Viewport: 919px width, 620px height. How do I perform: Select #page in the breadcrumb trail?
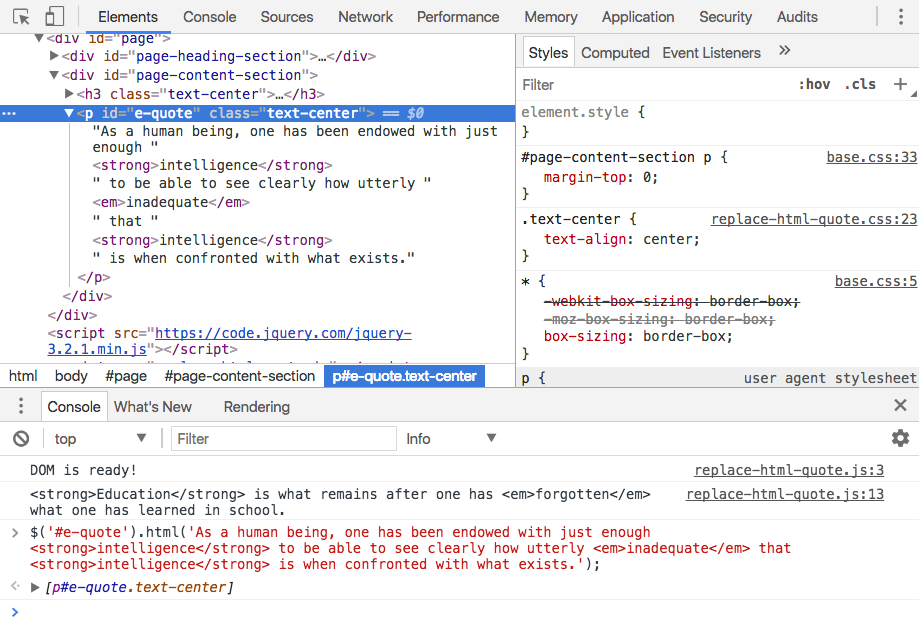pyautogui.click(x=126, y=376)
